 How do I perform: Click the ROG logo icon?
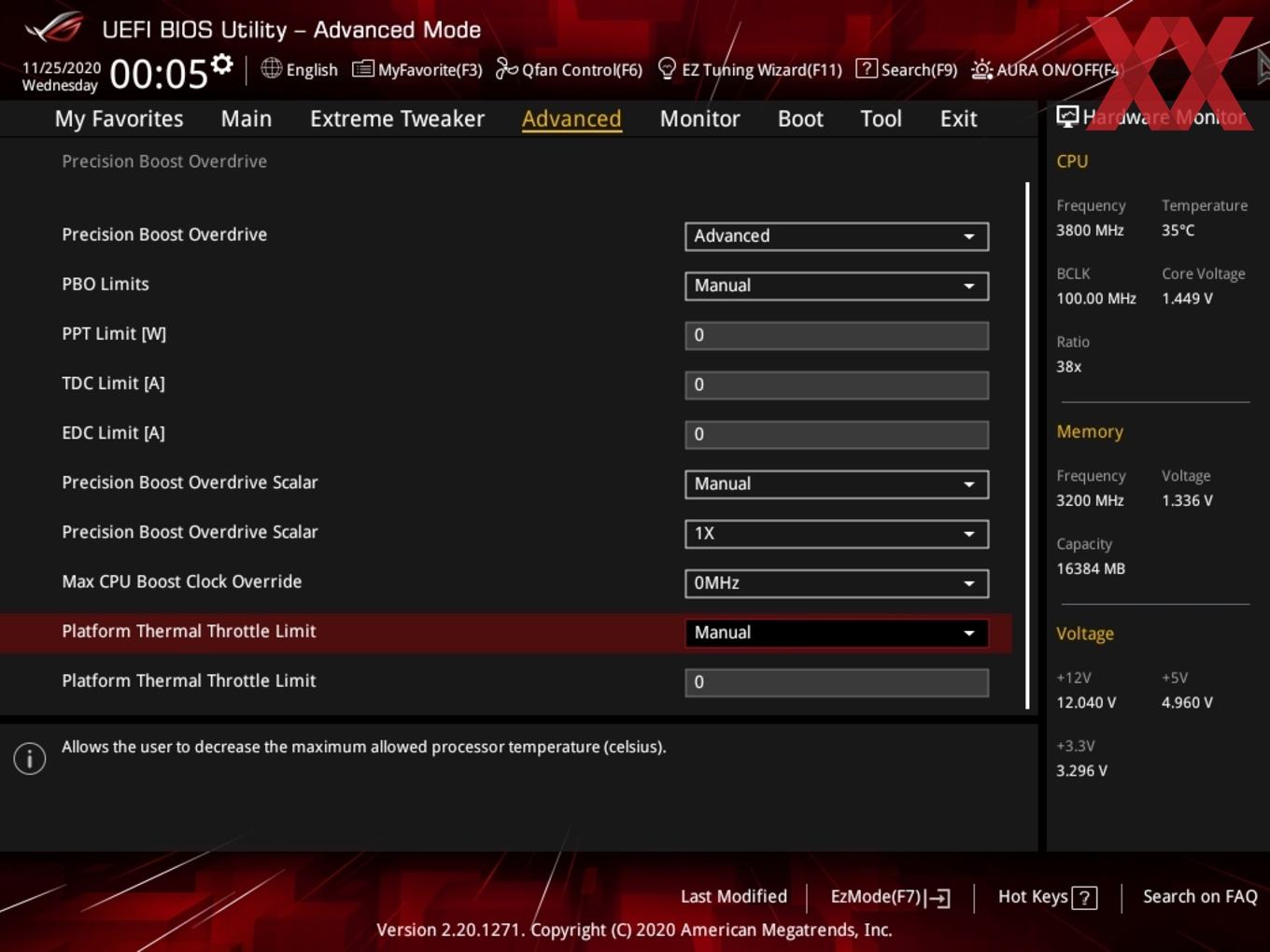click(53, 27)
